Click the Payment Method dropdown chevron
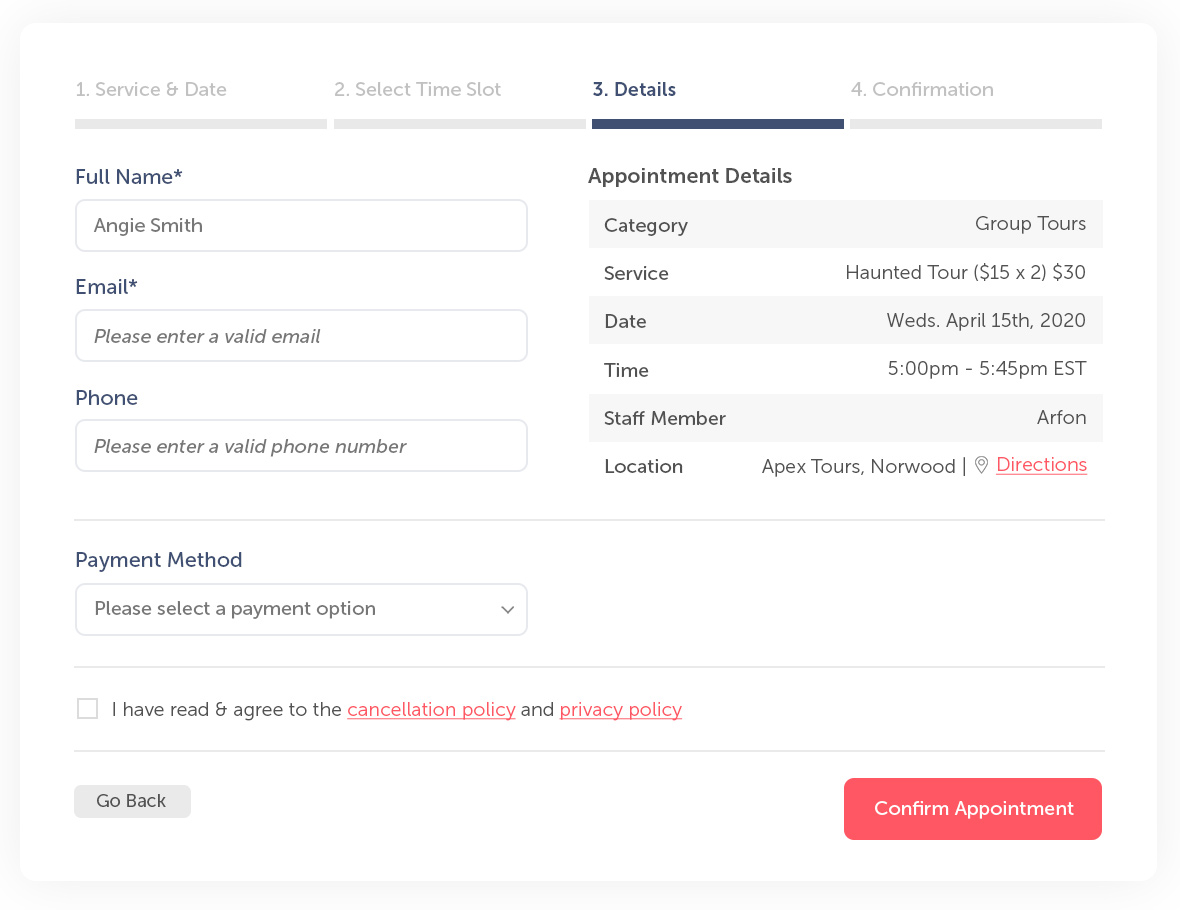This screenshot has height=910, width=1180. (507, 610)
